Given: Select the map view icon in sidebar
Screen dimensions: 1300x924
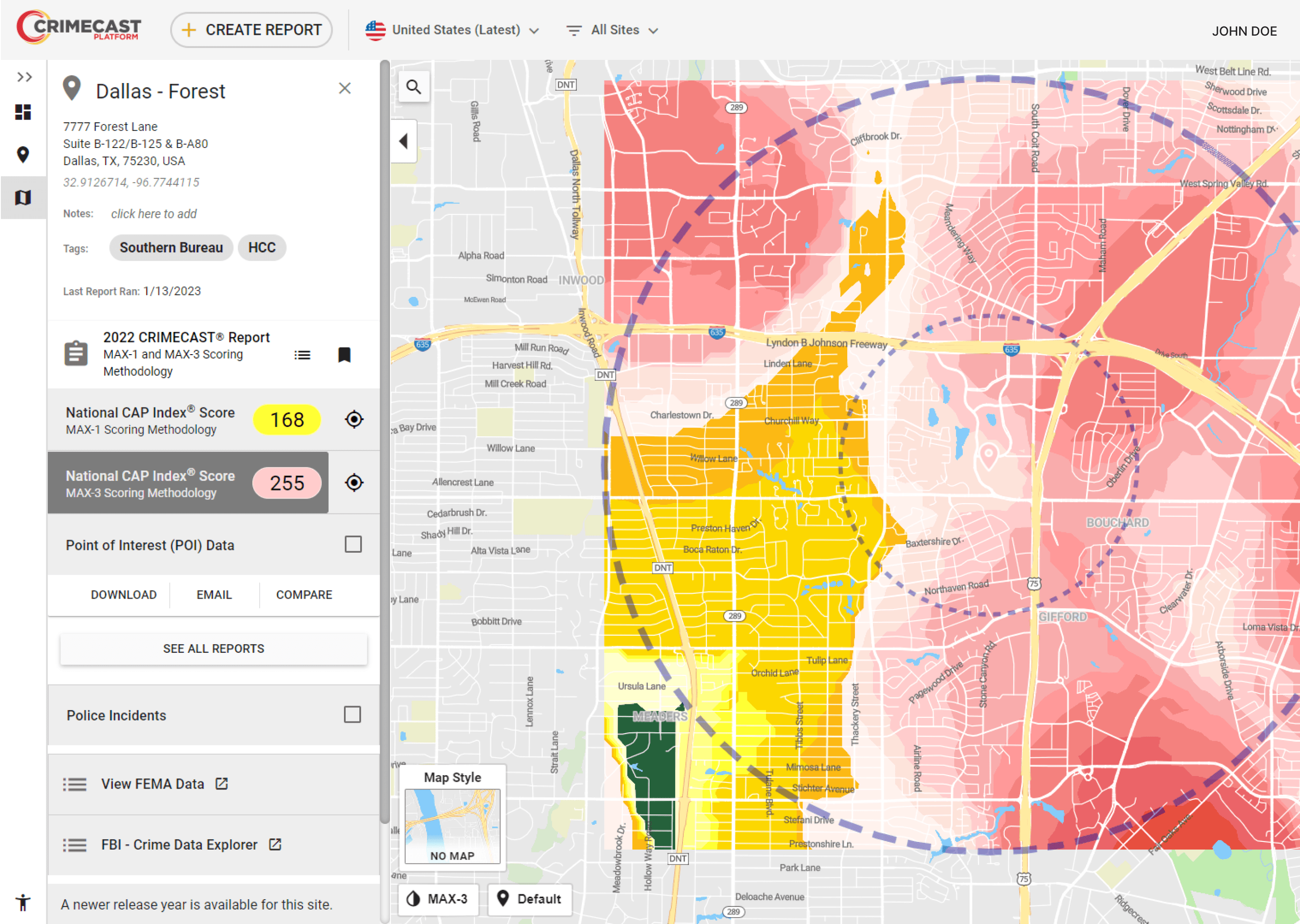Looking at the screenshot, I should (x=23, y=198).
